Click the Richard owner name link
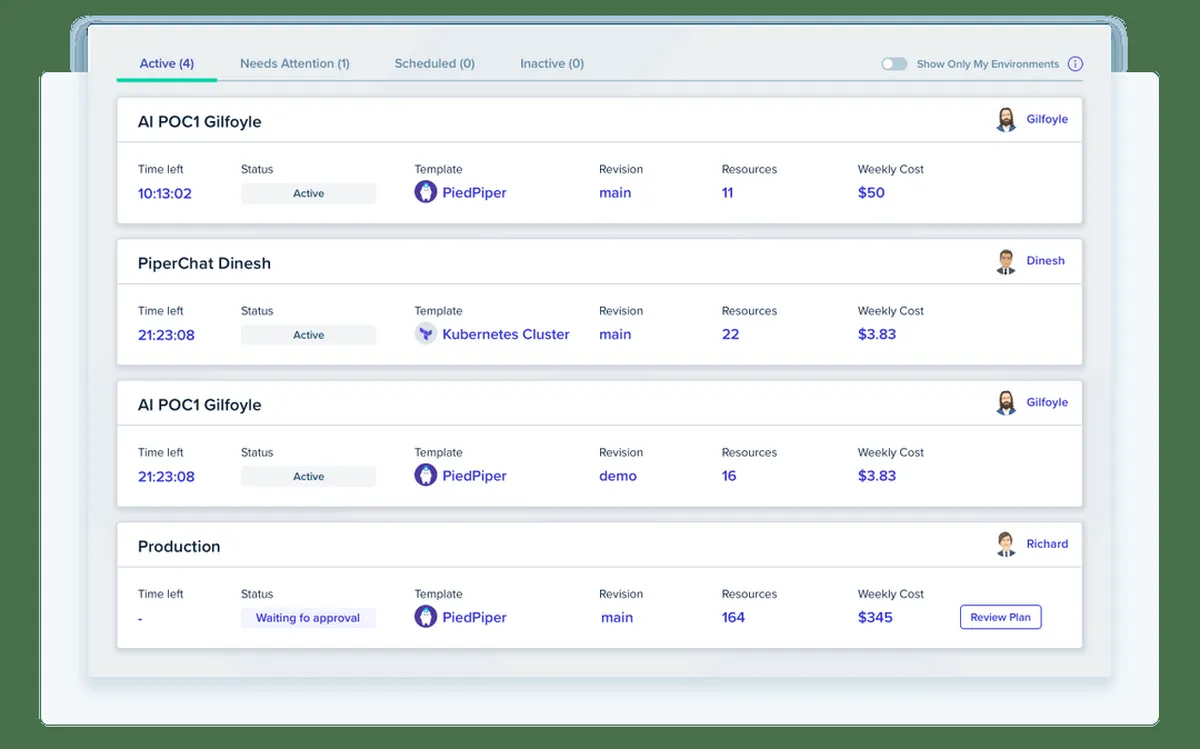 click(1047, 544)
